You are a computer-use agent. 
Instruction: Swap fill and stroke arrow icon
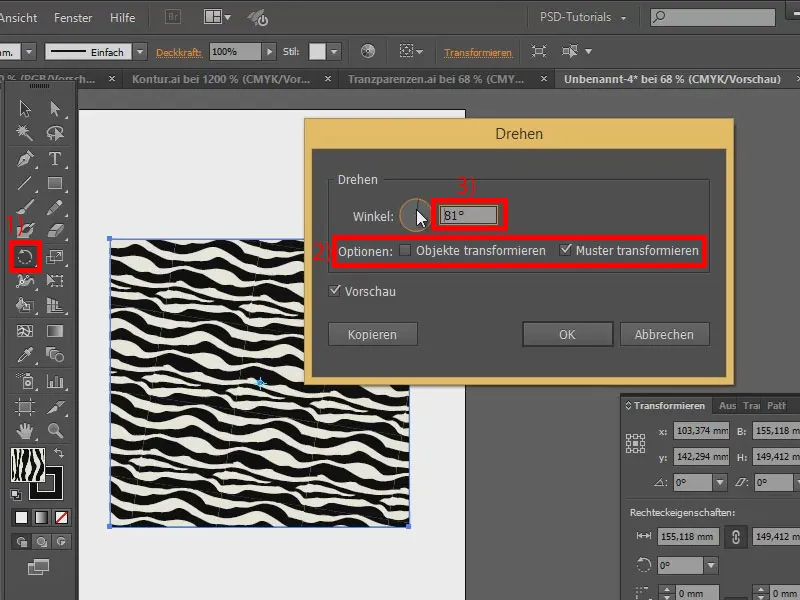(x=60, y=453)
